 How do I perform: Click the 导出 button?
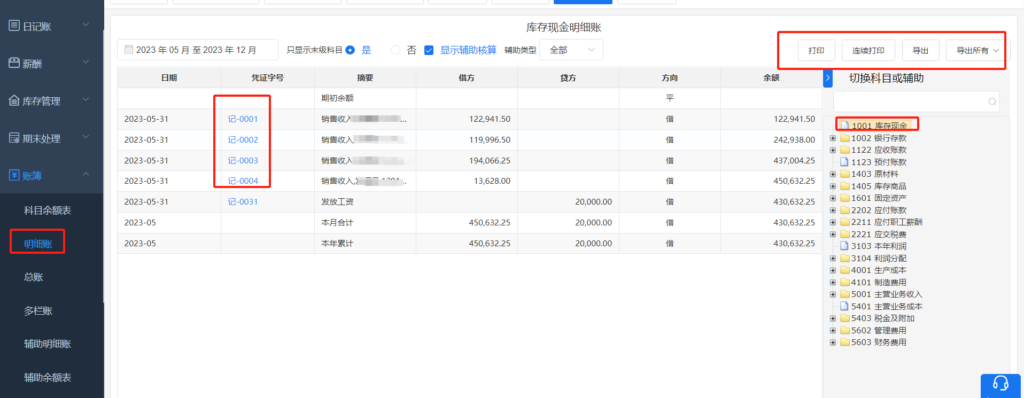point(920,50)
